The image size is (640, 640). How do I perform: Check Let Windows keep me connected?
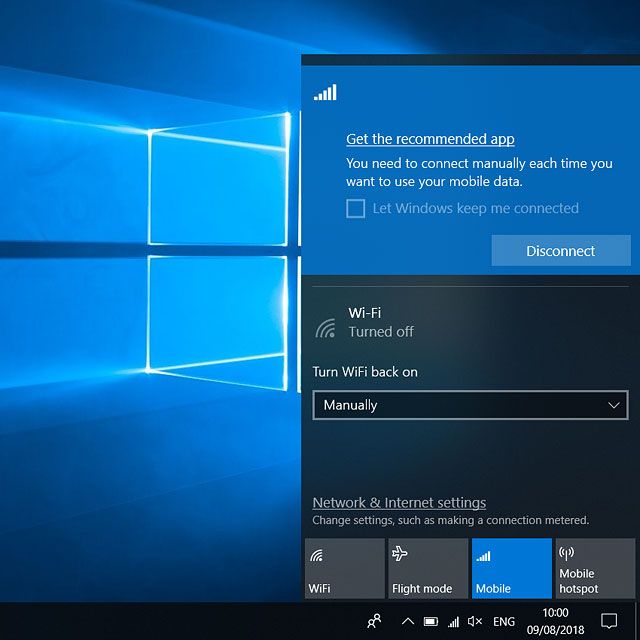tap(355, 208)
